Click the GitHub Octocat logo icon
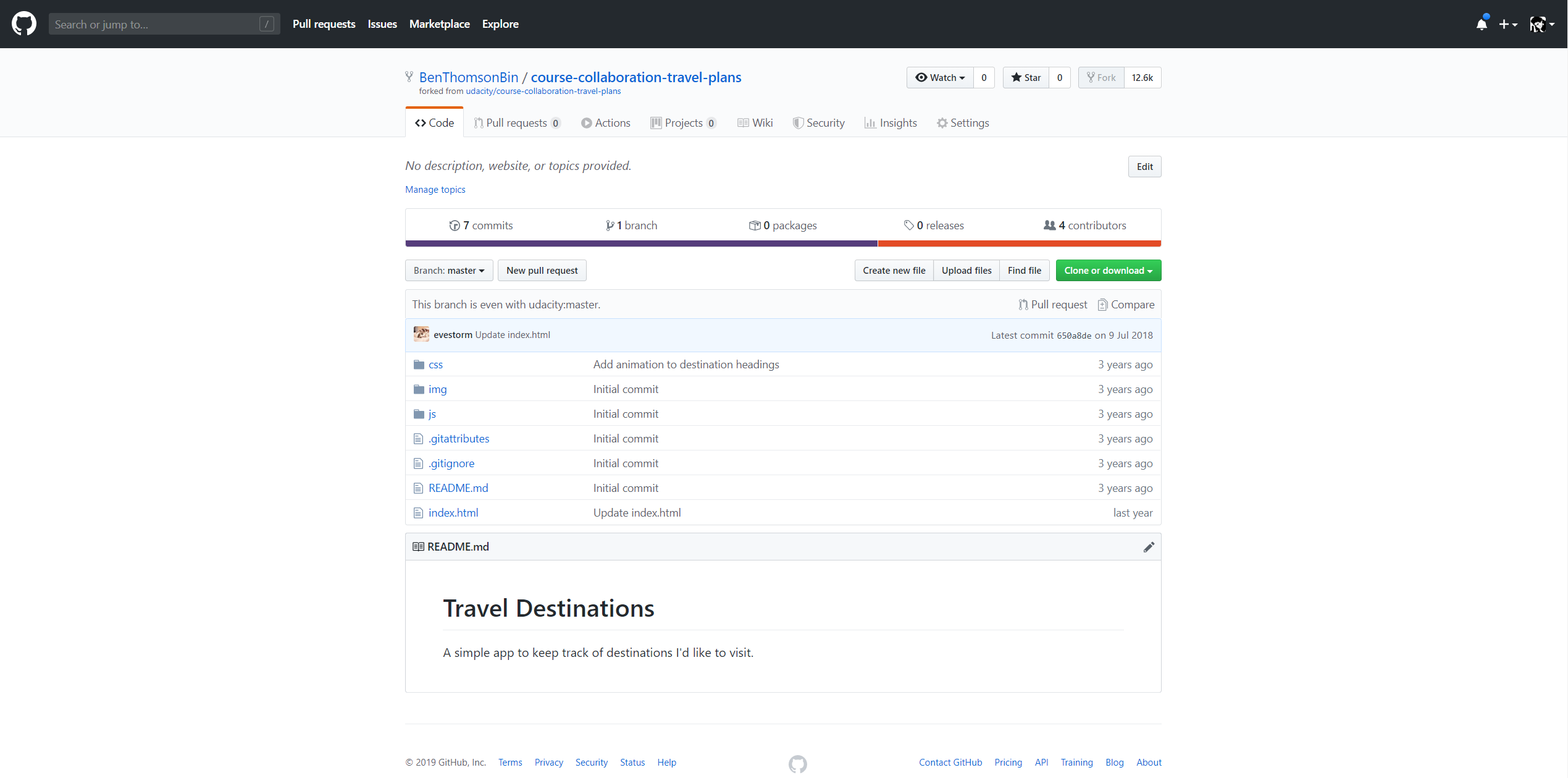Viewport: 1568px width, 778px height. pos(24,24)
